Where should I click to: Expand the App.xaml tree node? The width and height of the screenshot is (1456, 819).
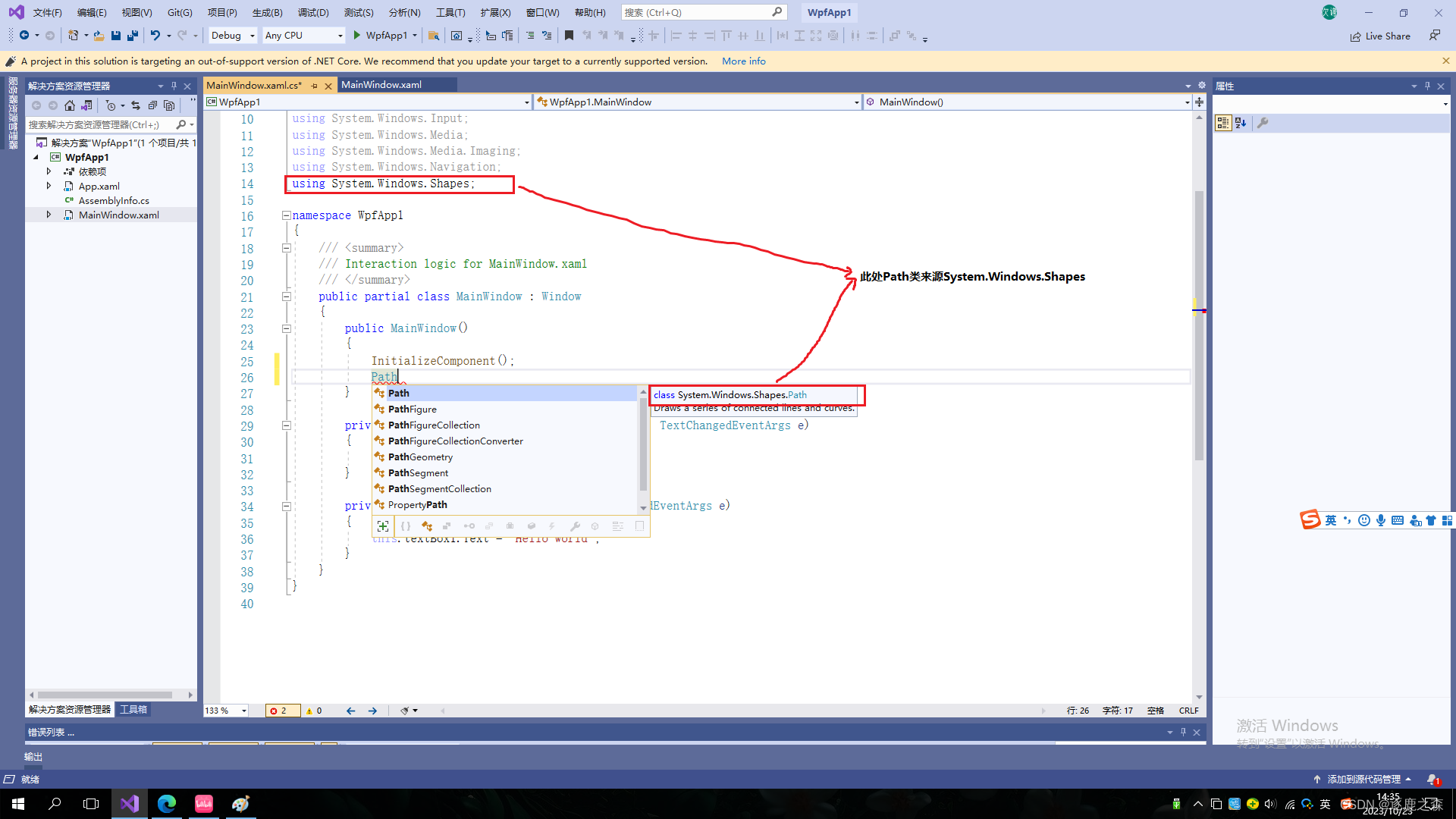(x=49, y=186)
